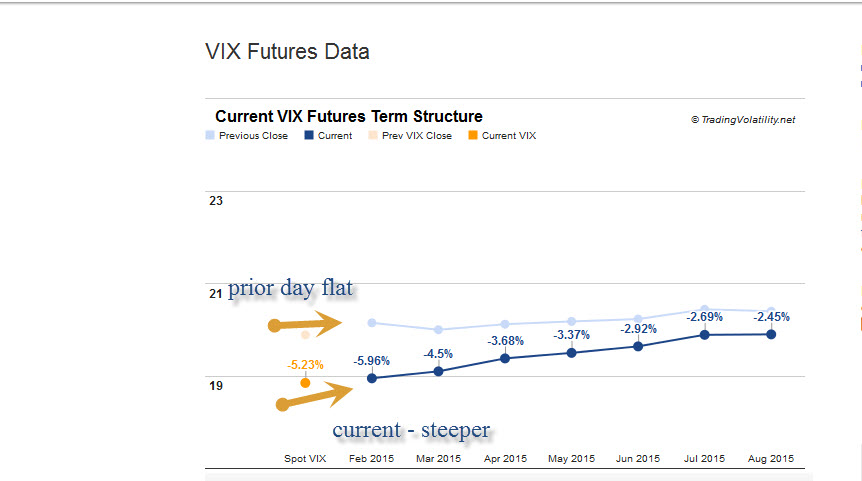Image resolution: width=862 pixels, height=481 pixels.
Task: Click the 'Current VIX Futures Term Structure' chart title
Action: click(349, 116)
